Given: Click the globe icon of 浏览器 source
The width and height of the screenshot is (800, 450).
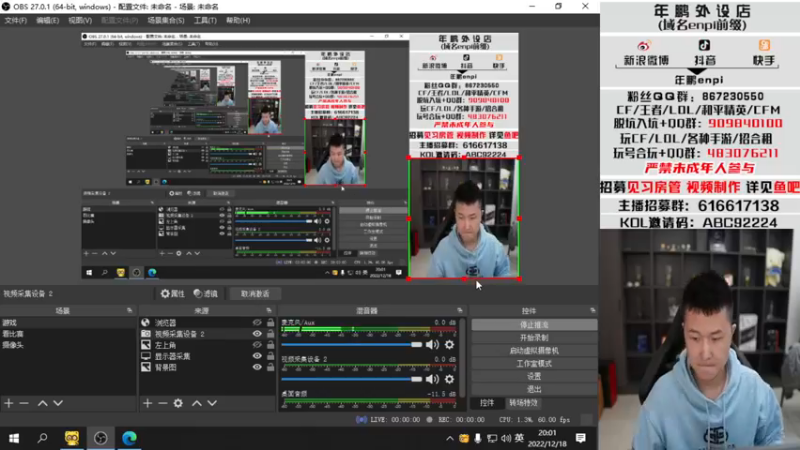Looking at the screenshot, I should coord(145,322).
